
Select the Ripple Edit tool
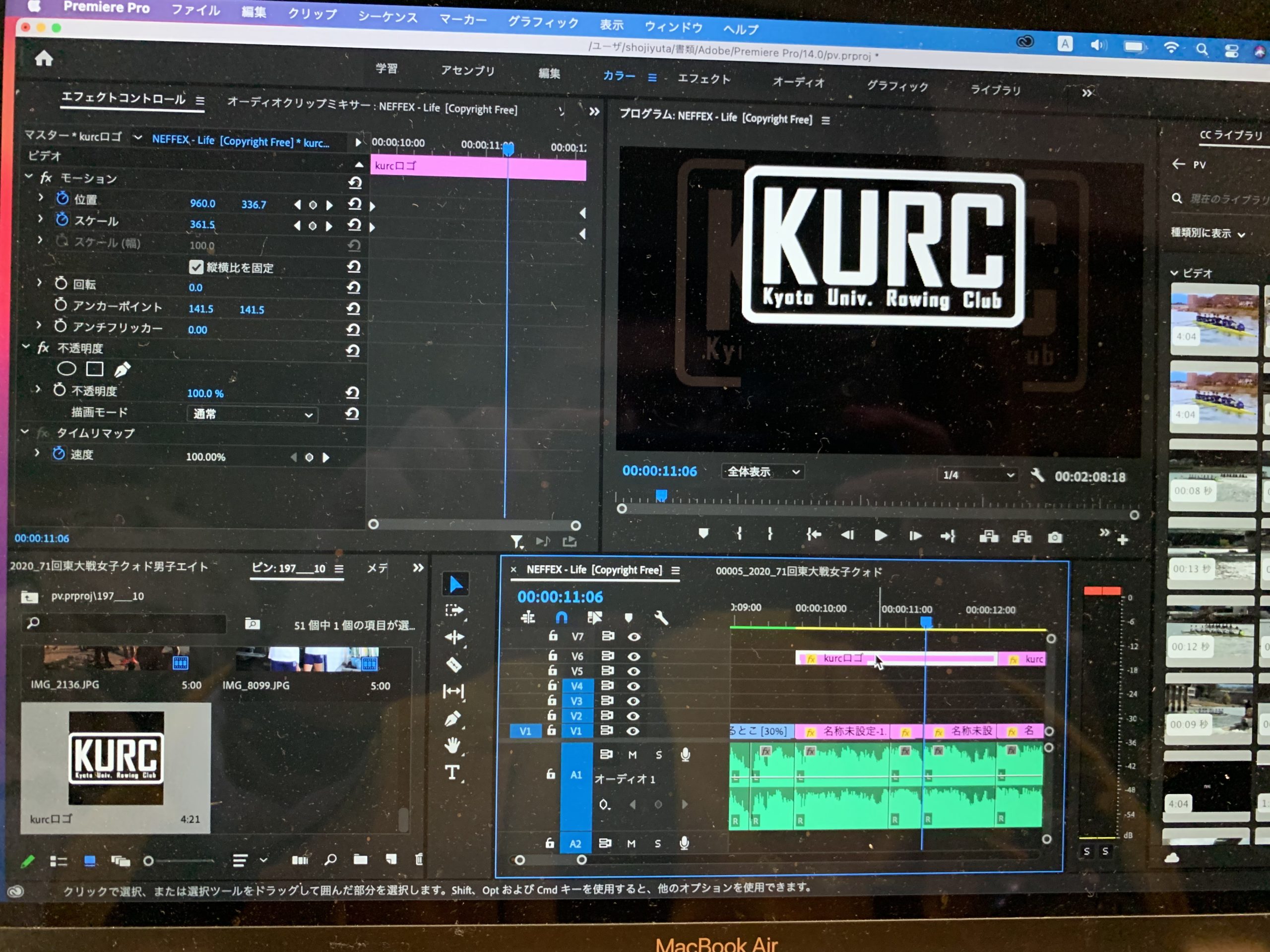pyautogui.click(x=454, y=637)
